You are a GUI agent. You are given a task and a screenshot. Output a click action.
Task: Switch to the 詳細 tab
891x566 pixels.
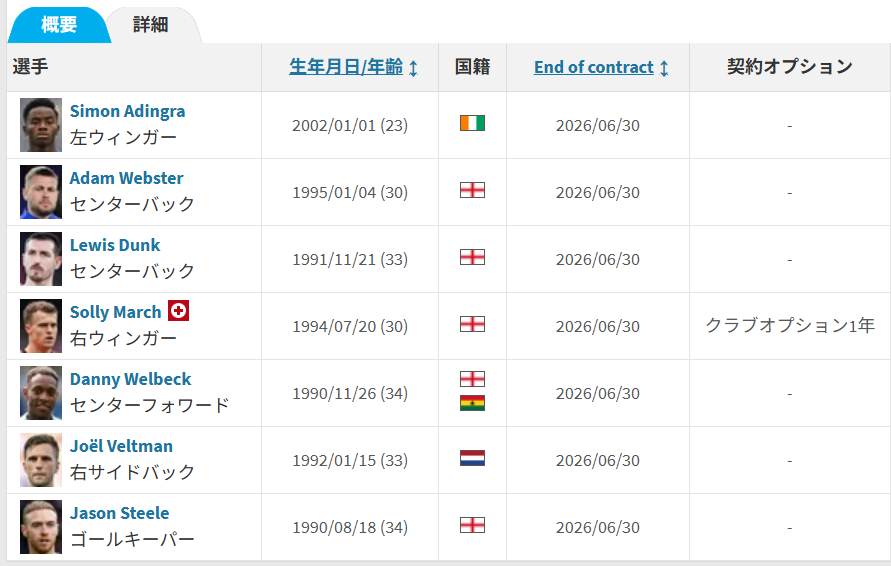click(x=151, y=25)
